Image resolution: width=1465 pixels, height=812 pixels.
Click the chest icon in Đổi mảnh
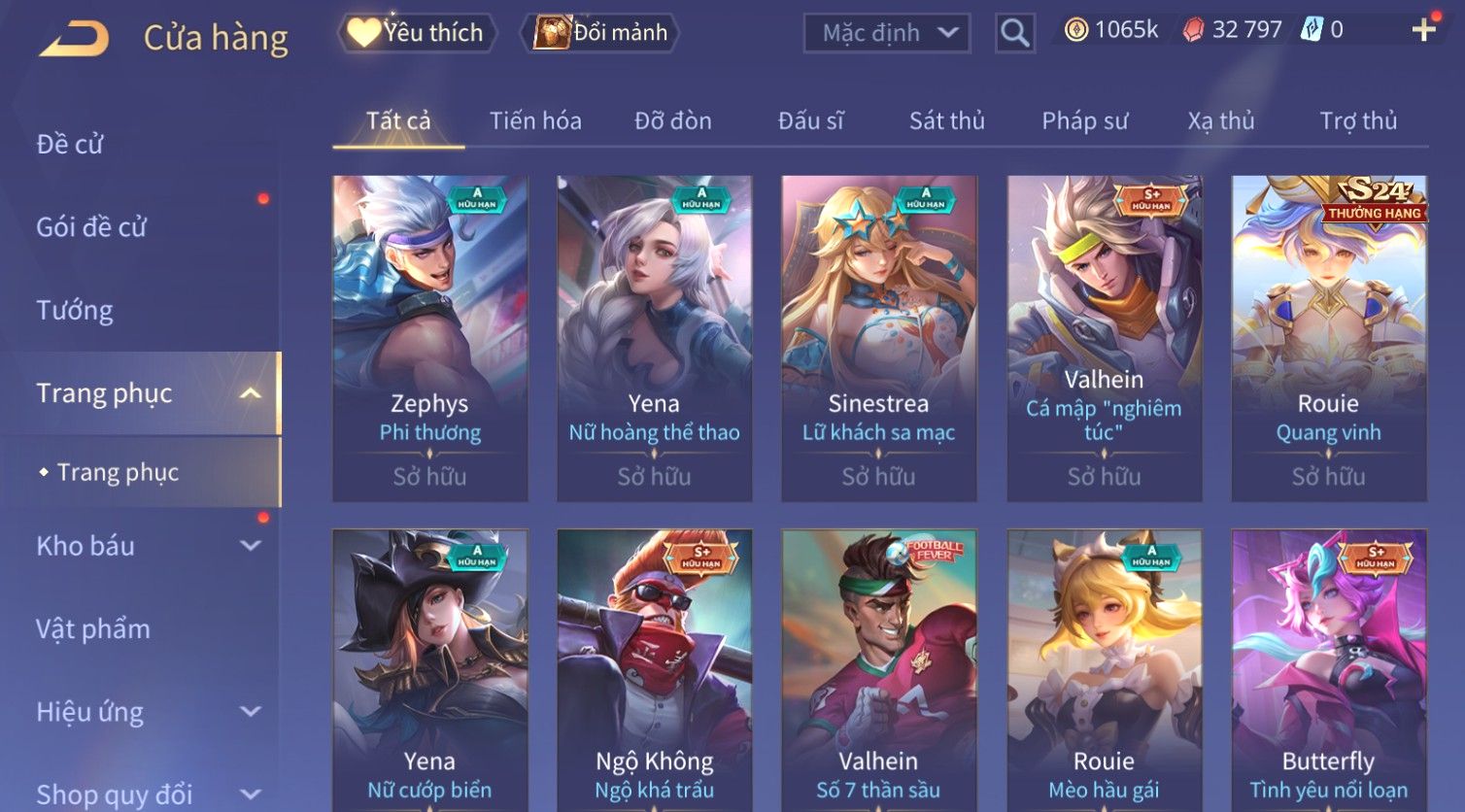(552, 32)
